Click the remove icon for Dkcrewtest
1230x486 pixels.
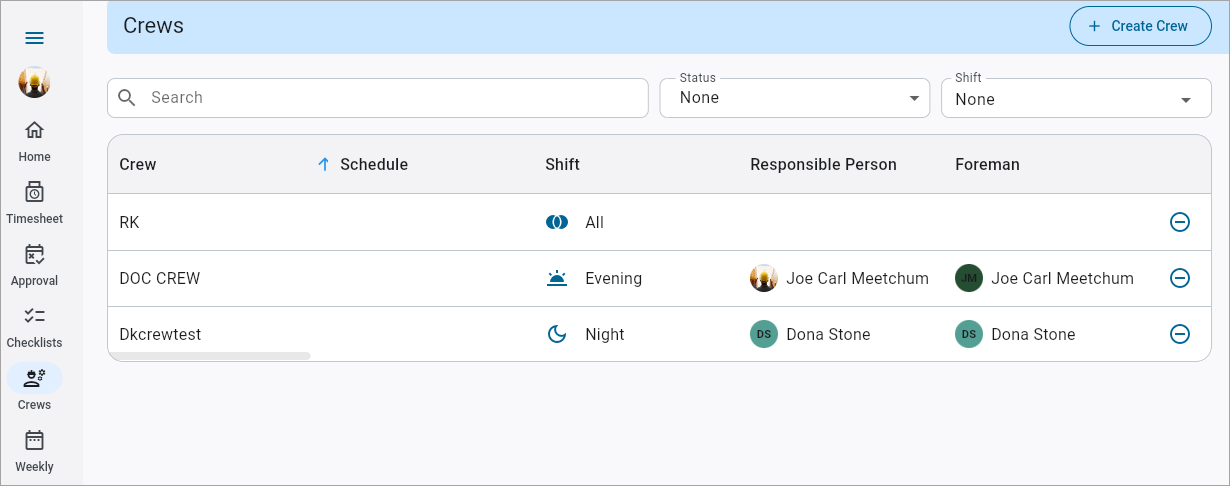[x=1180, y=334]
